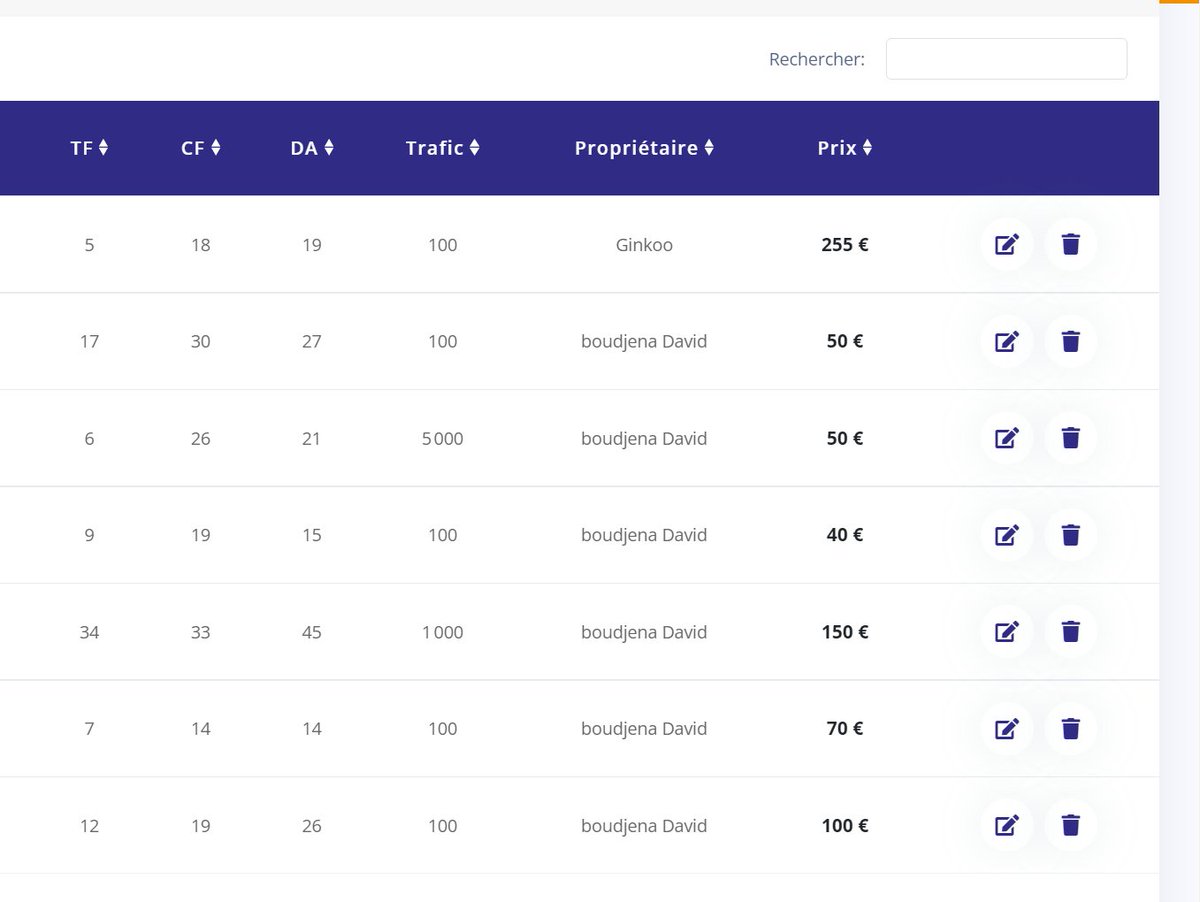The width and height of the screenshot is (1200, 902).
Task: Select the 255 € price of Ginkoo
Action: (843, 244)
